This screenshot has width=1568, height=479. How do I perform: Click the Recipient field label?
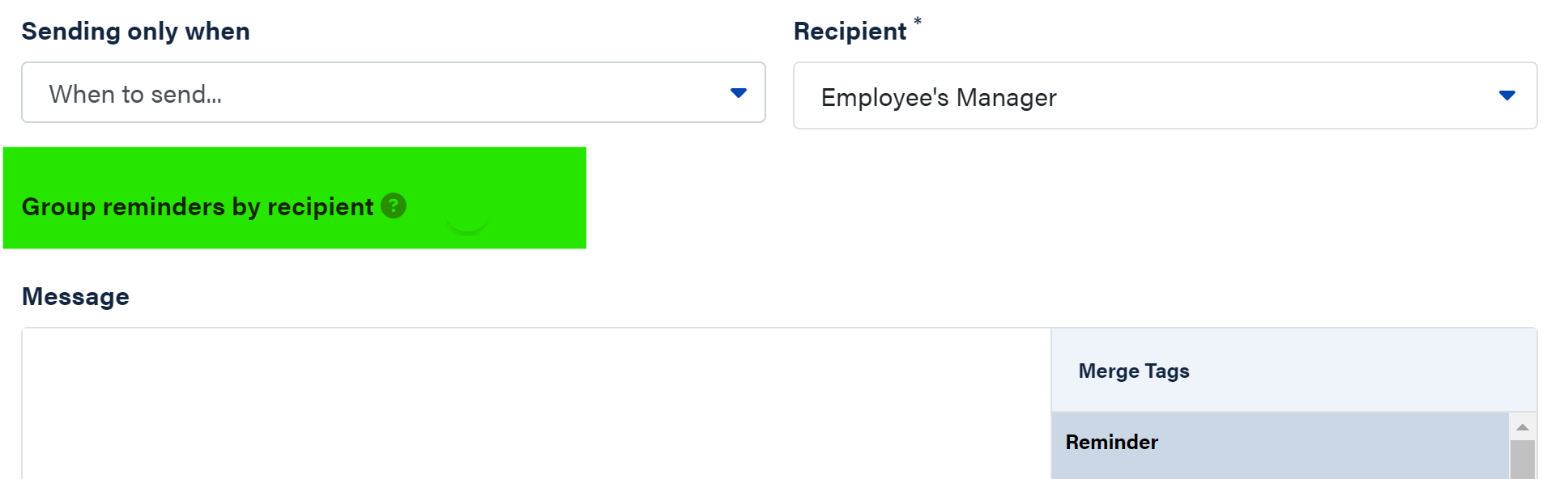(850, 32)
